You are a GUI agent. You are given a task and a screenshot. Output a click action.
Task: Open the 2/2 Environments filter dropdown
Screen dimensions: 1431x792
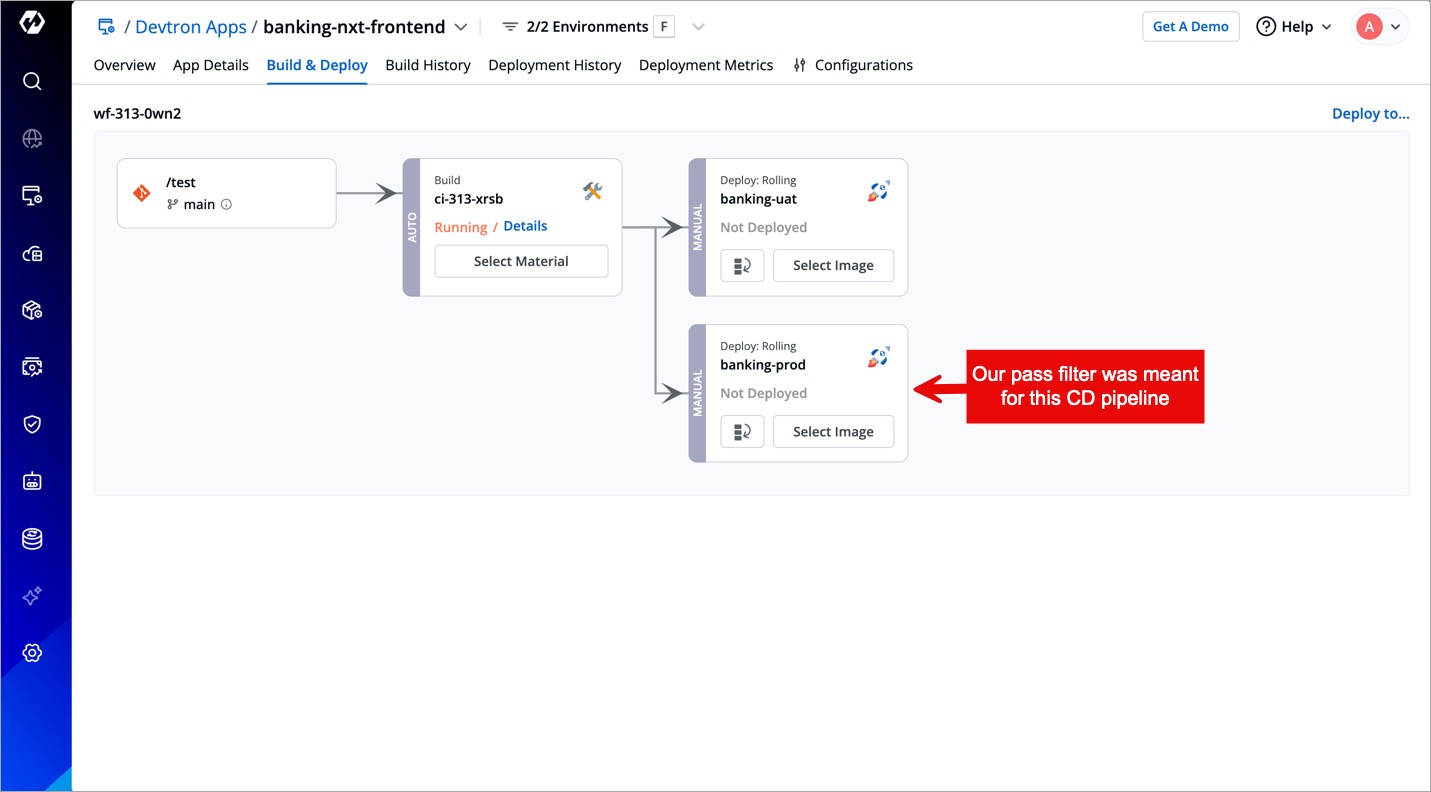(x=699, y=27)
